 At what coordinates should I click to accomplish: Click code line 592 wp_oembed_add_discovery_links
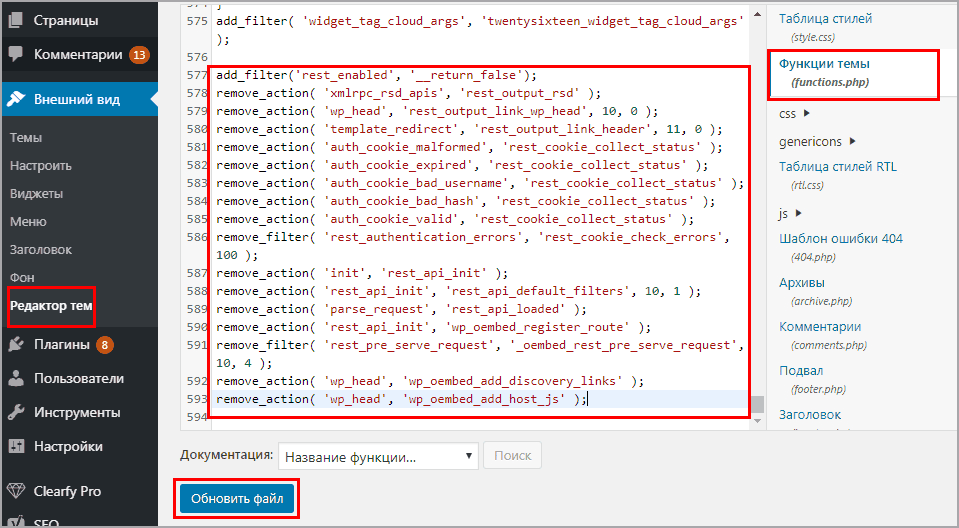430,381
